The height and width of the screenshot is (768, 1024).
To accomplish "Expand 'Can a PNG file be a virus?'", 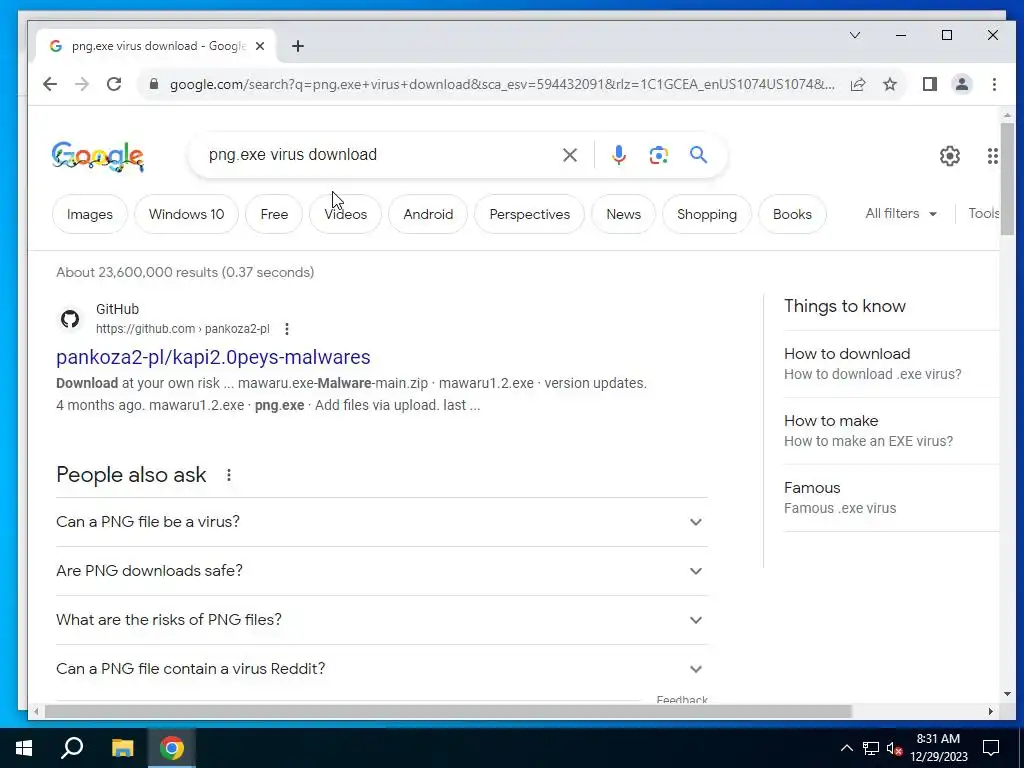I will click(x=381, y=522).
